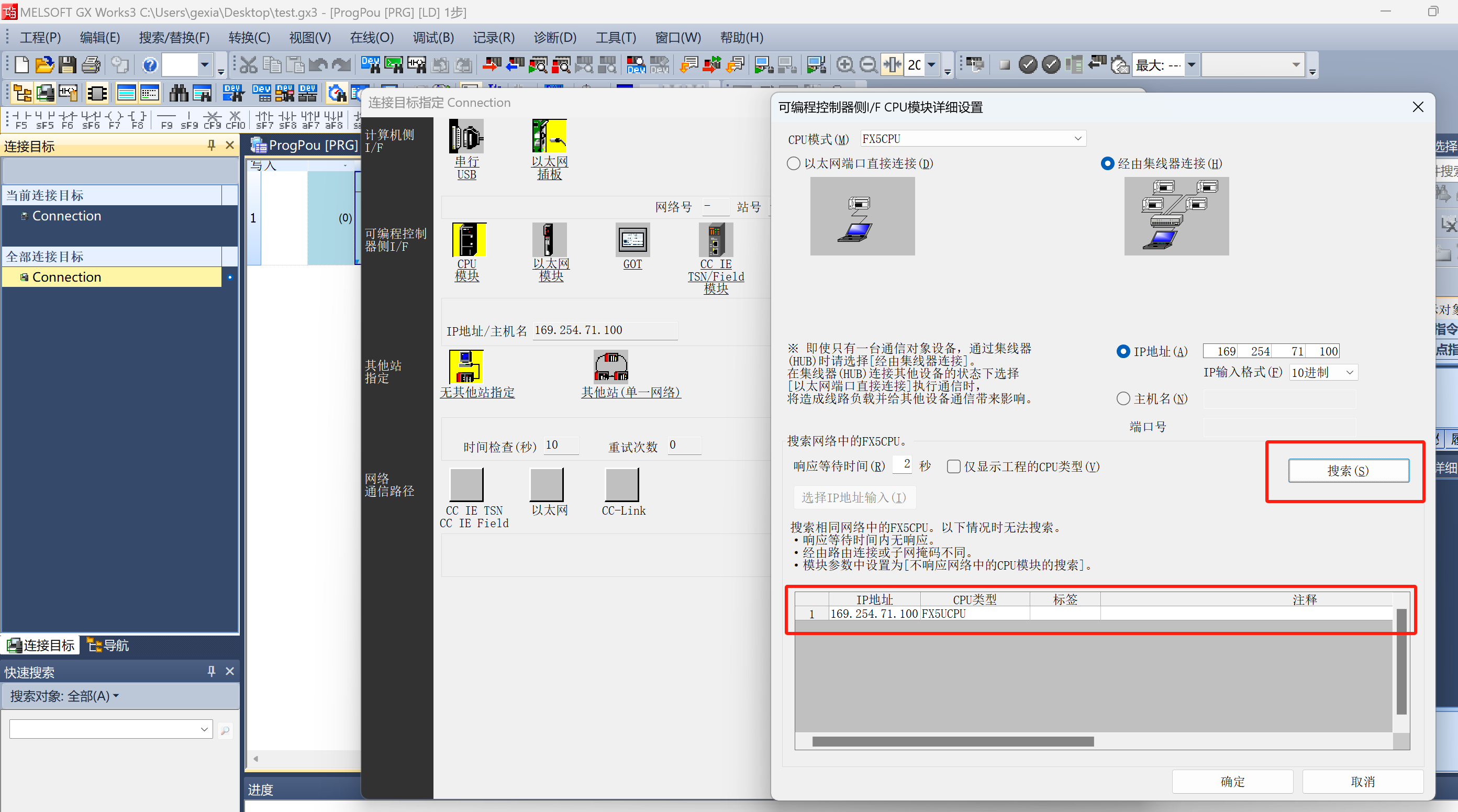Click pin icon of 连接目标 panel
The image size is (1458, 812).
coord(211,146)
